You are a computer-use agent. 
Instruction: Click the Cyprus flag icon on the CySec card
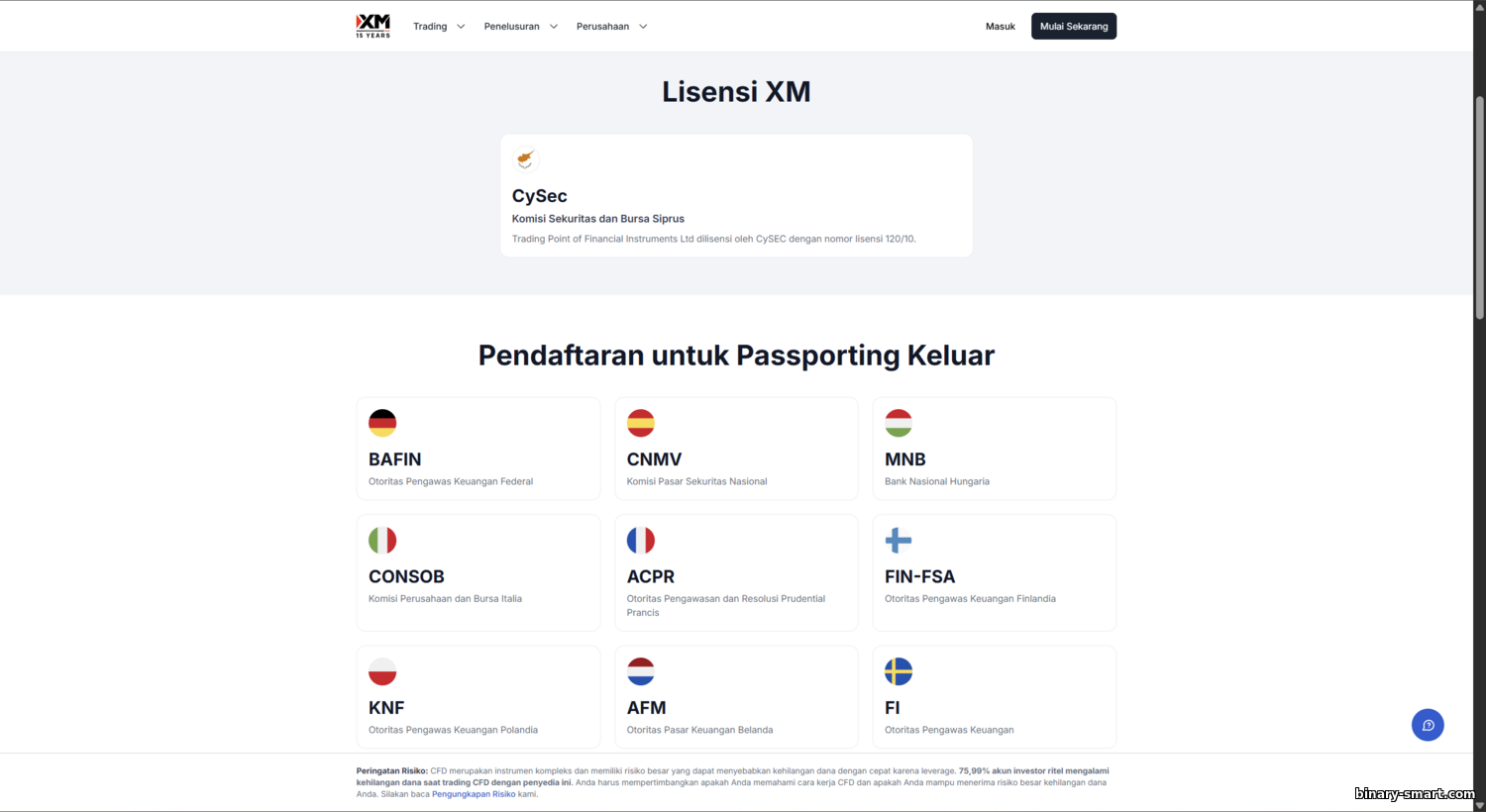(x=525, y=158)
